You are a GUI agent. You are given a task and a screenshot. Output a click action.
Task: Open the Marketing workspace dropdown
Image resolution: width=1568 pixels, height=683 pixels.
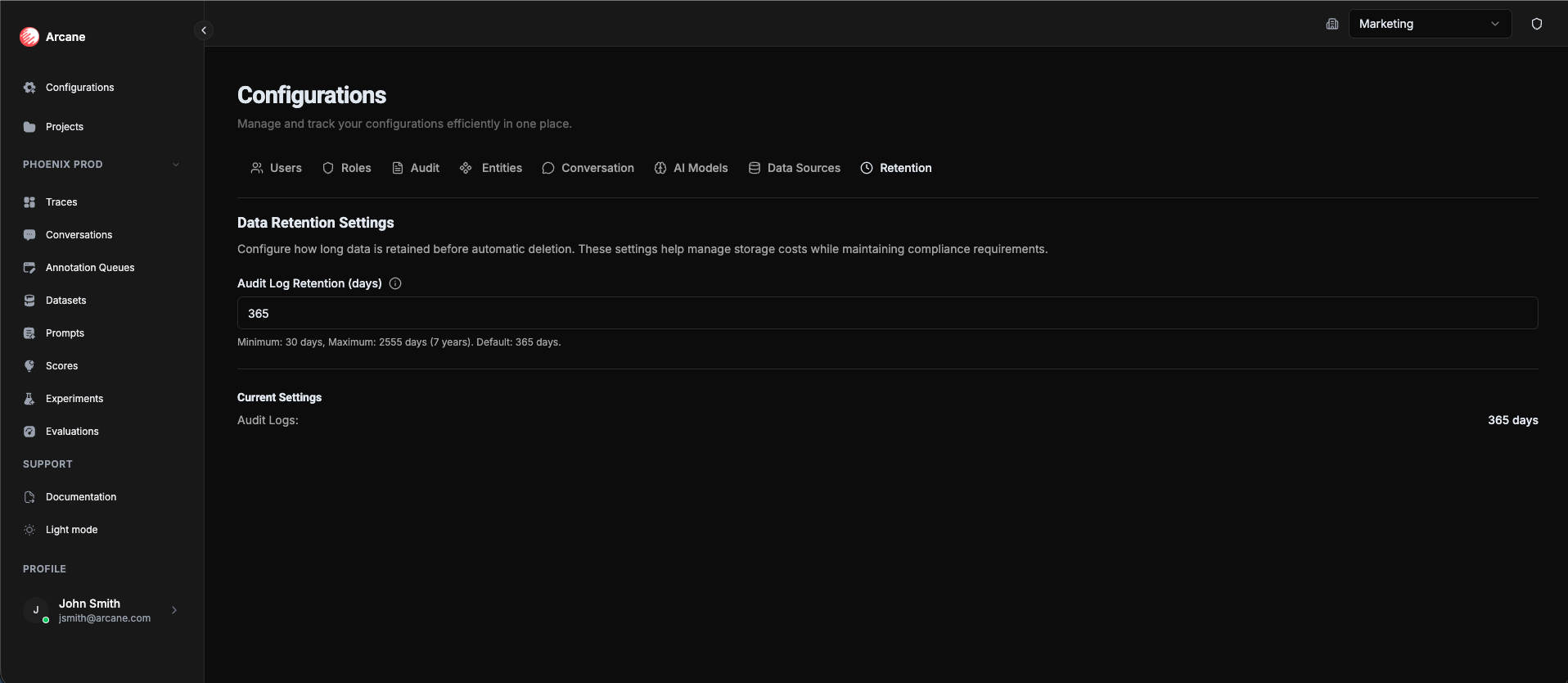click(x=1429, y=24)
